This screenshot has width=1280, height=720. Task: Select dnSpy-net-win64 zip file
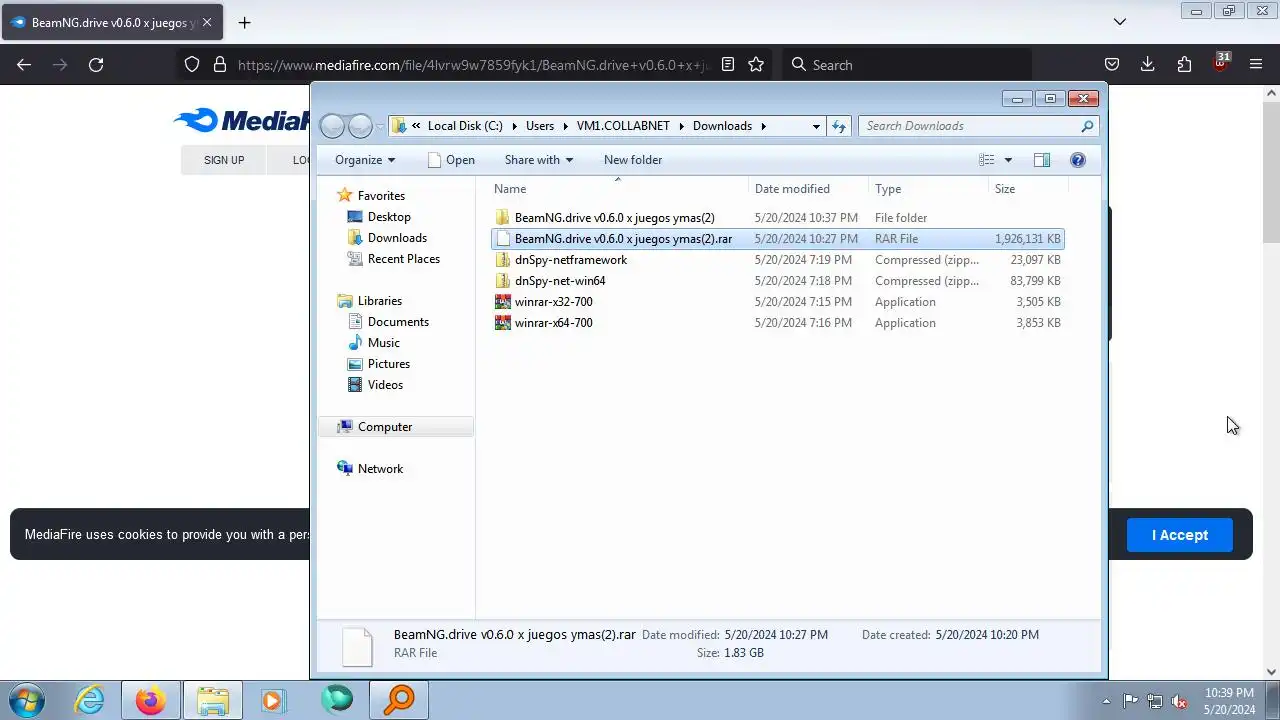(x=777, y=281)
